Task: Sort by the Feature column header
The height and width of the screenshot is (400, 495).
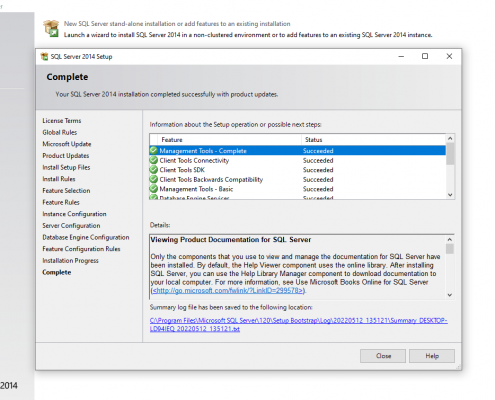Action: coord(230,140)
